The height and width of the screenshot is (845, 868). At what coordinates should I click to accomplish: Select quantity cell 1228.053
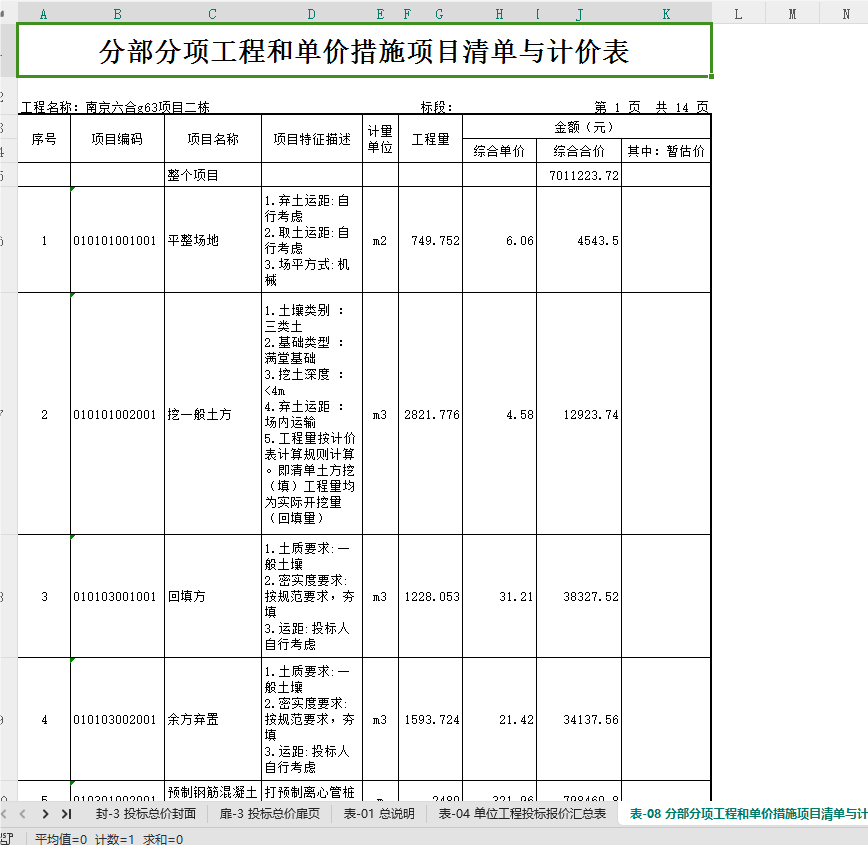pos(431,596)
